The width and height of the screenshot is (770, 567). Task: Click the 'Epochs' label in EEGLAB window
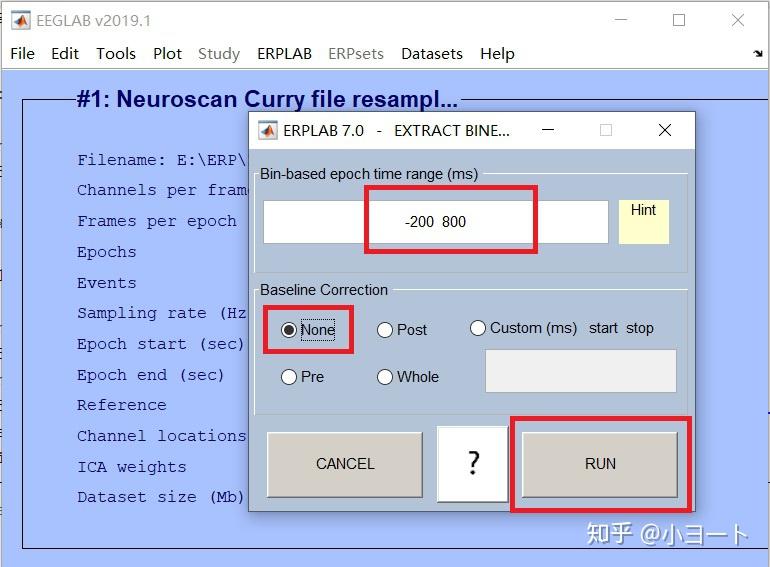pyautogui.click(x=107, y=252)
